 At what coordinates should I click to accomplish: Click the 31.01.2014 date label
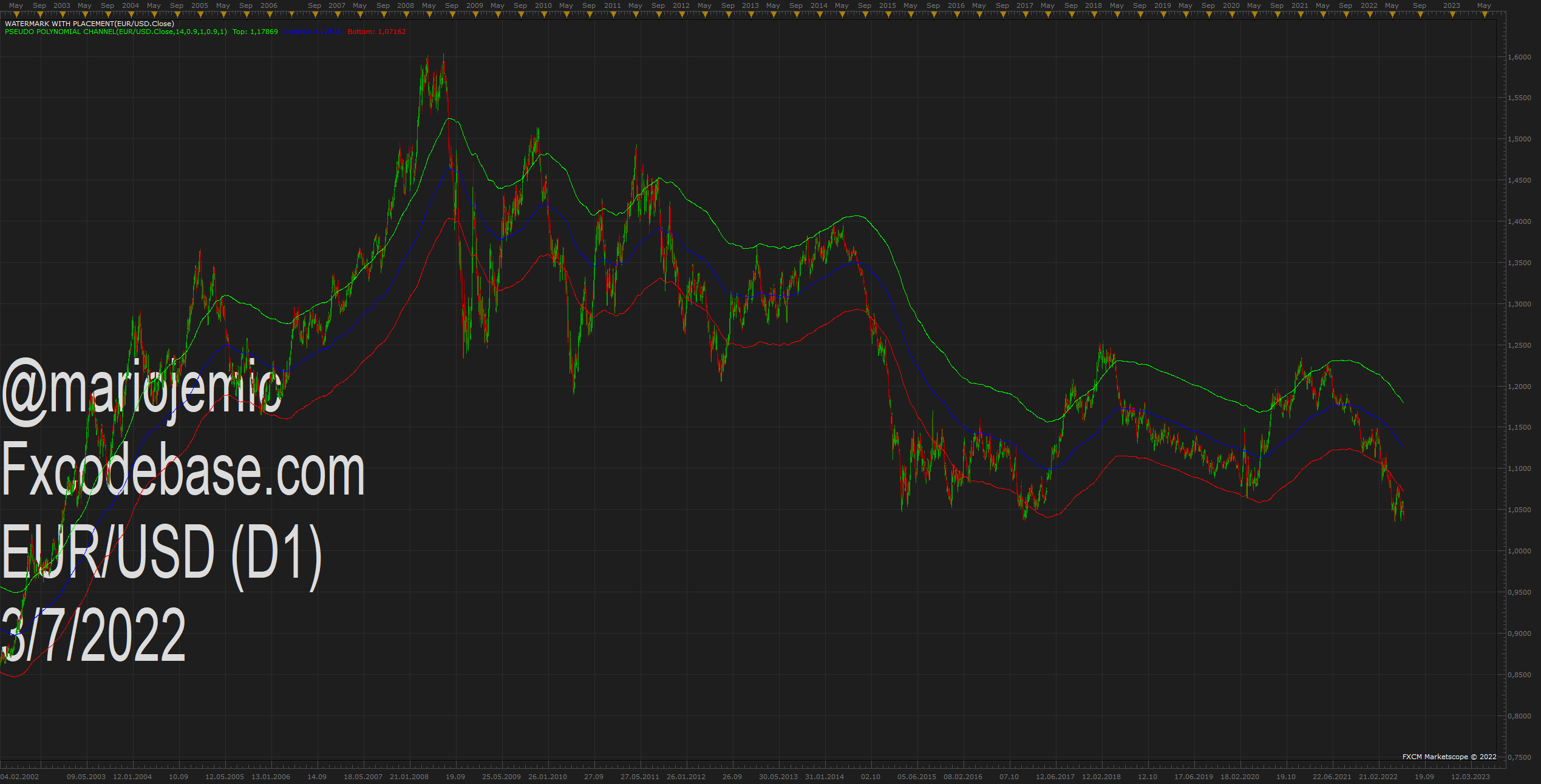(825, 777)
